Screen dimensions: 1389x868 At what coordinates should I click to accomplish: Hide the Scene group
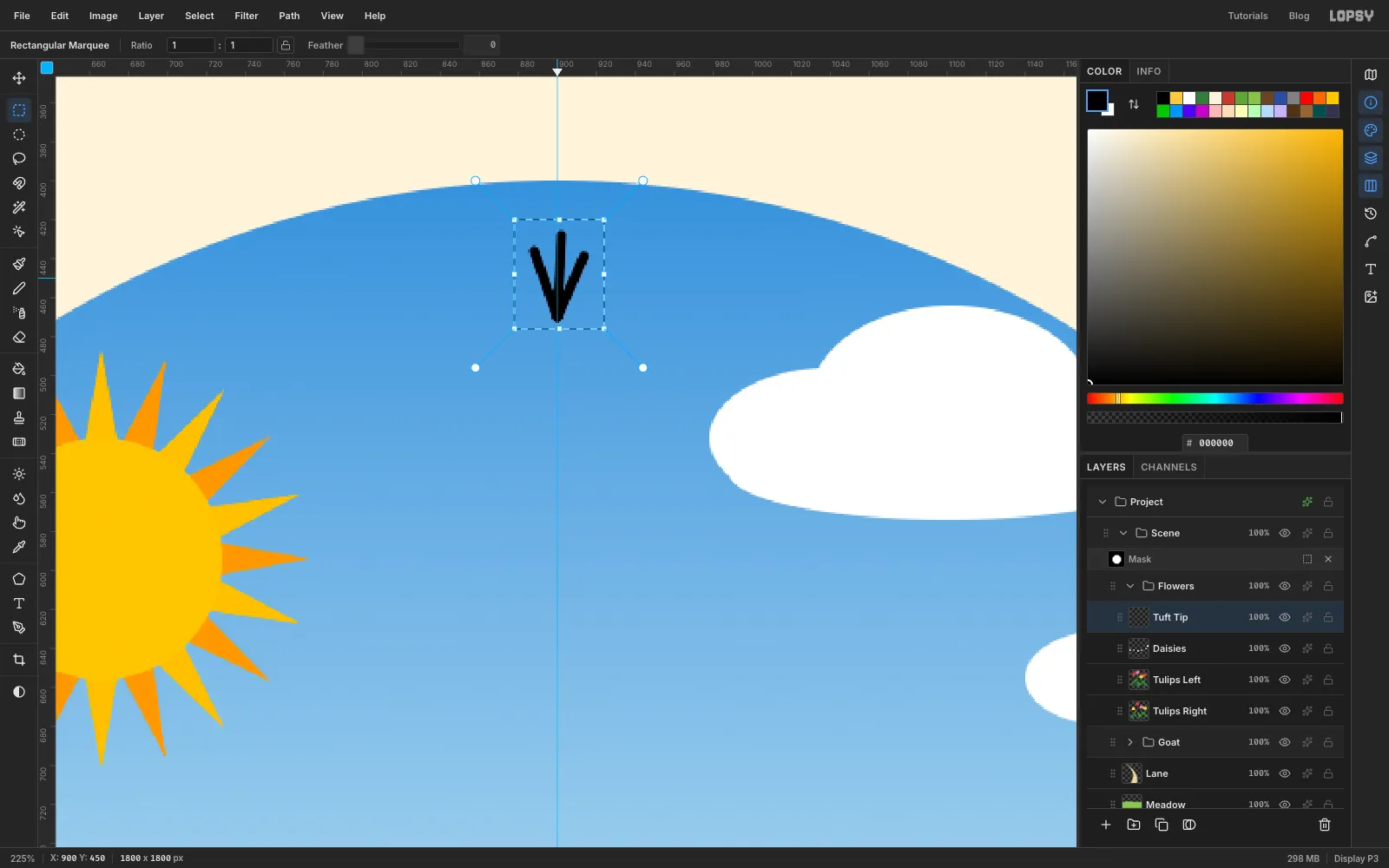1285,533
